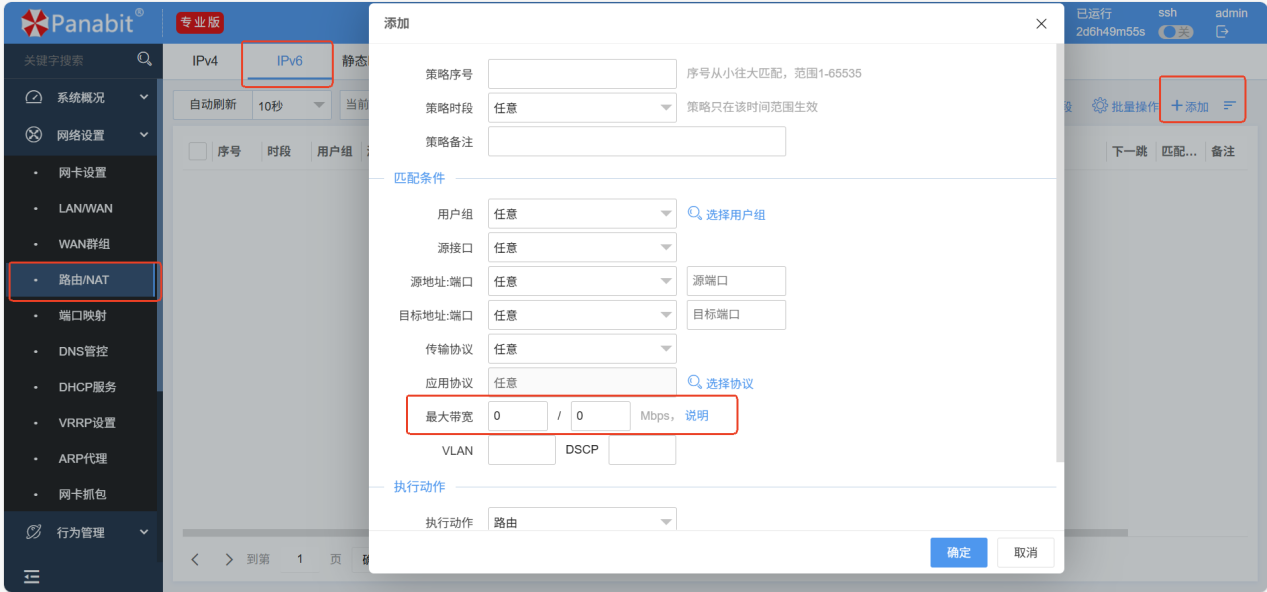
Task: Click the 策略序号 input field
Action: pos(582,73)
